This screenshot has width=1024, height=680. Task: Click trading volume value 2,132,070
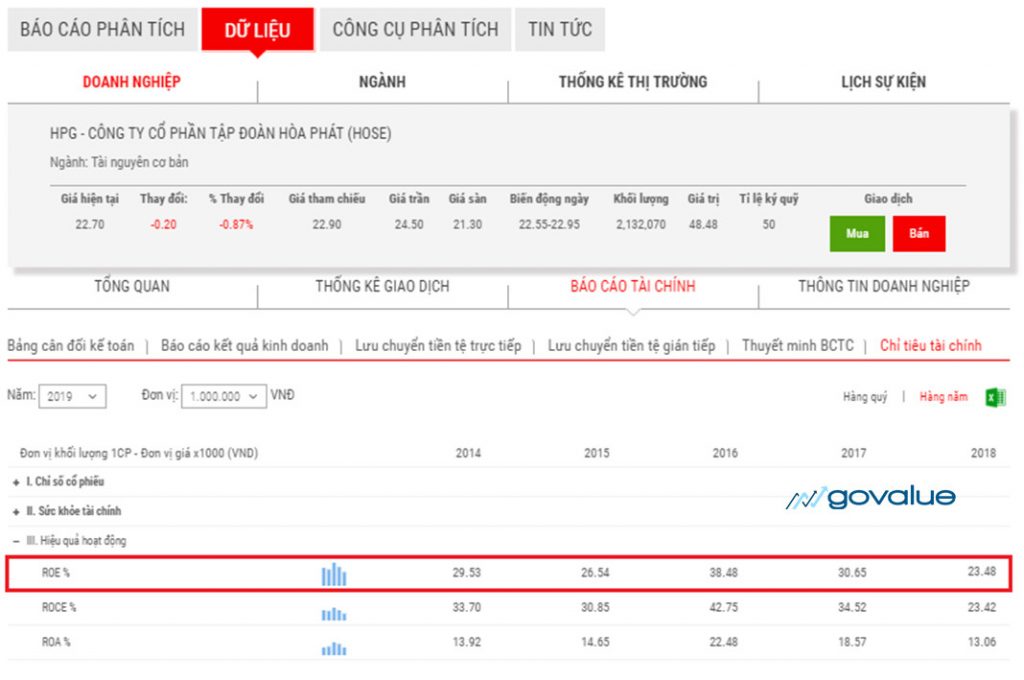click(641, 225)
